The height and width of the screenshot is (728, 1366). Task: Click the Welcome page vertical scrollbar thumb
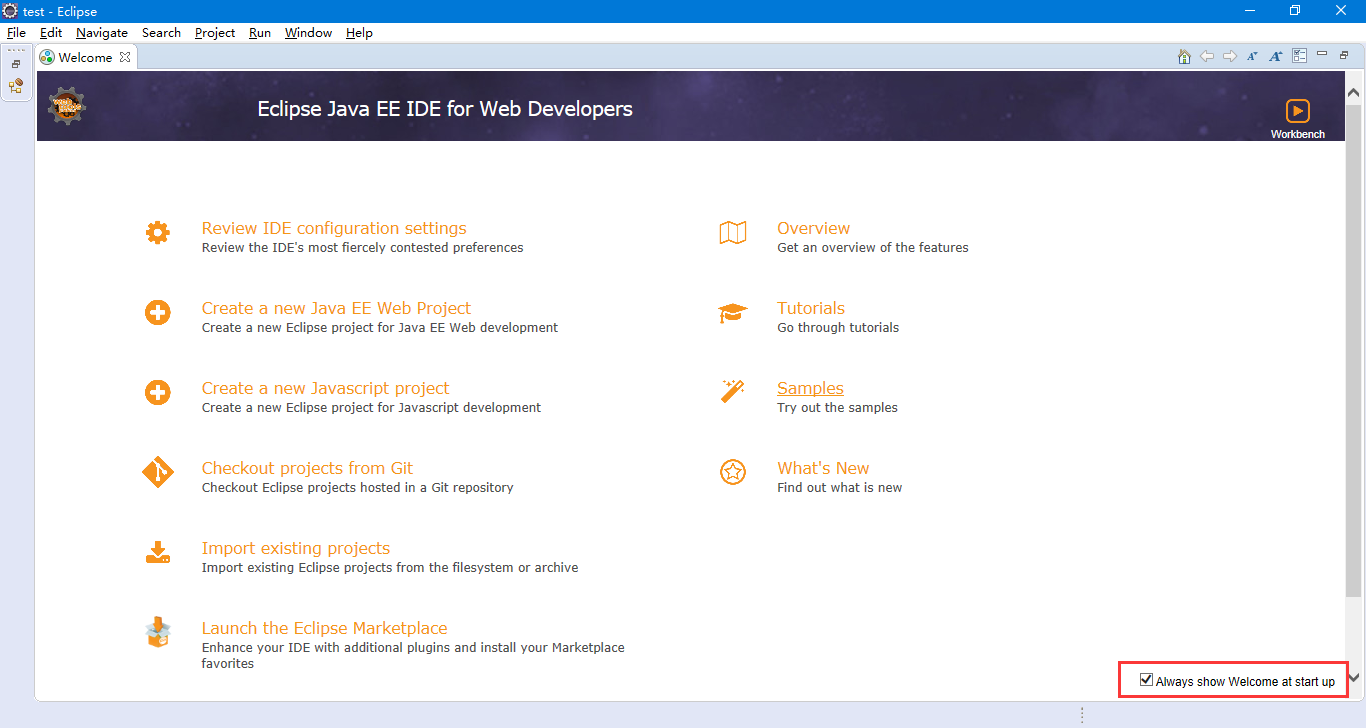point(1354,350)
